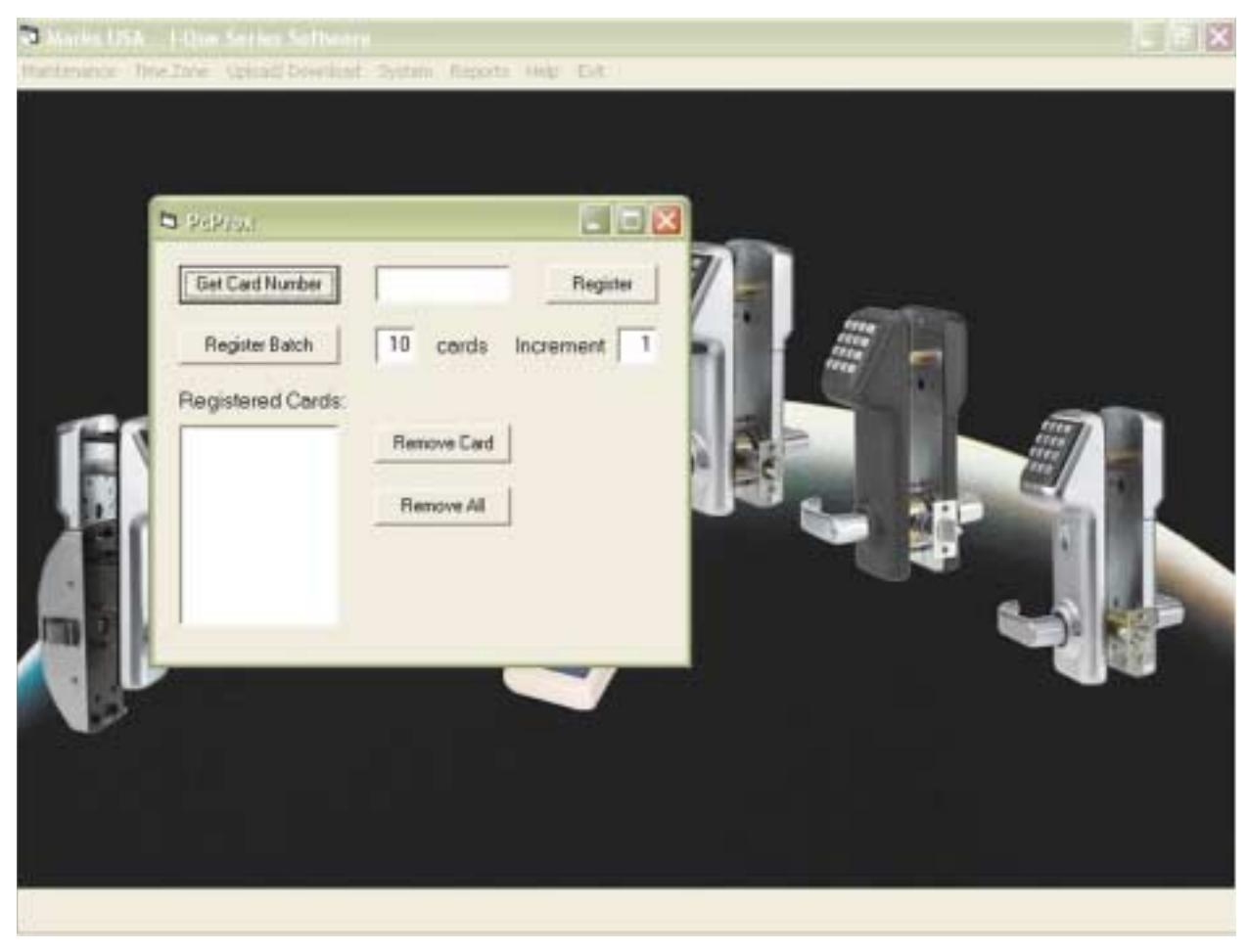Click the batch card count field showing 10
This screenshot has height=952, width=1249.
(395, 345)
